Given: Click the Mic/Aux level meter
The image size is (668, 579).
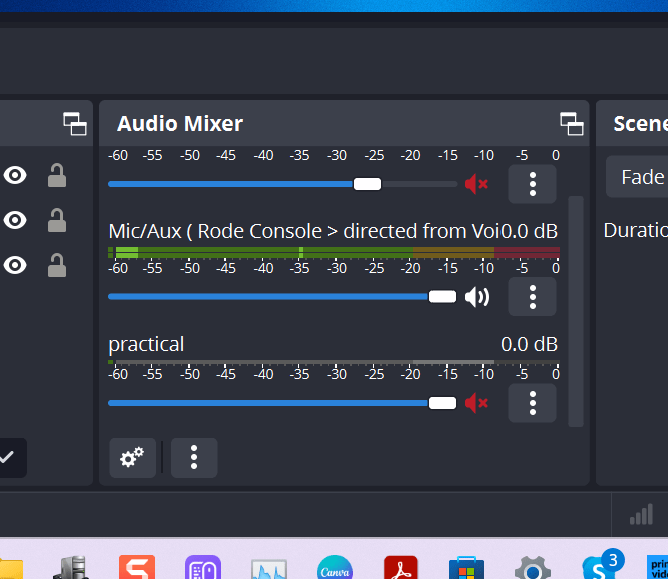Looking at the screenshot, I should click(334, 253).
